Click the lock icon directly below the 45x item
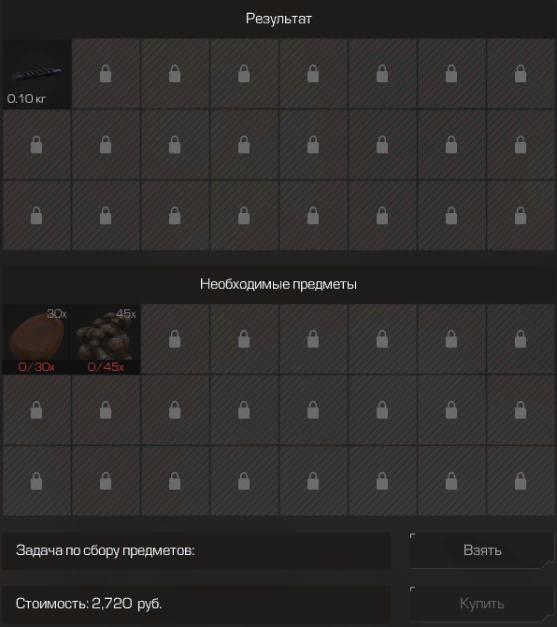557x627 pixels. click(106, 410)
